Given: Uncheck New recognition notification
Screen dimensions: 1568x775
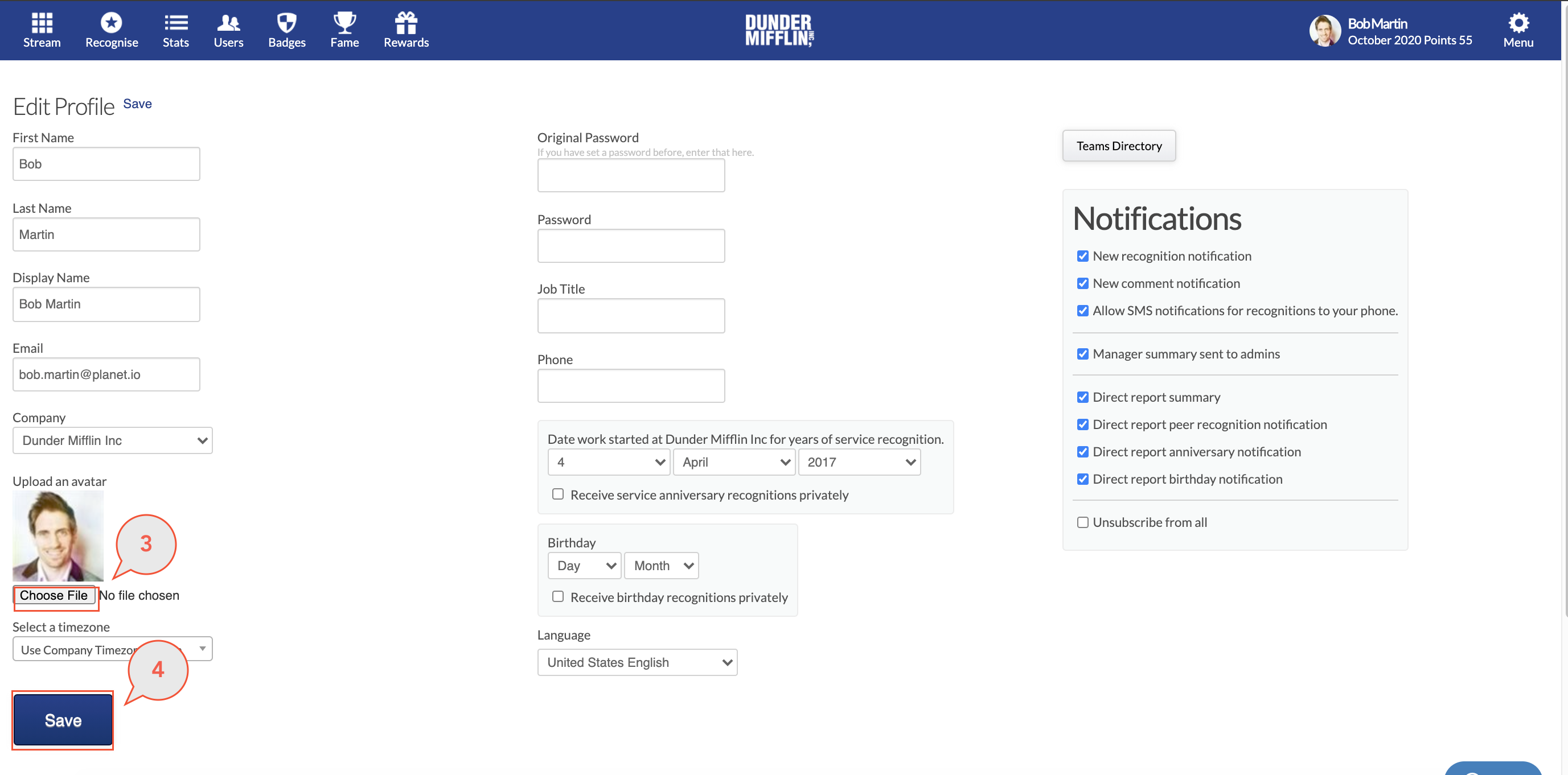Looking at the screenshot, I should 1082,256.
